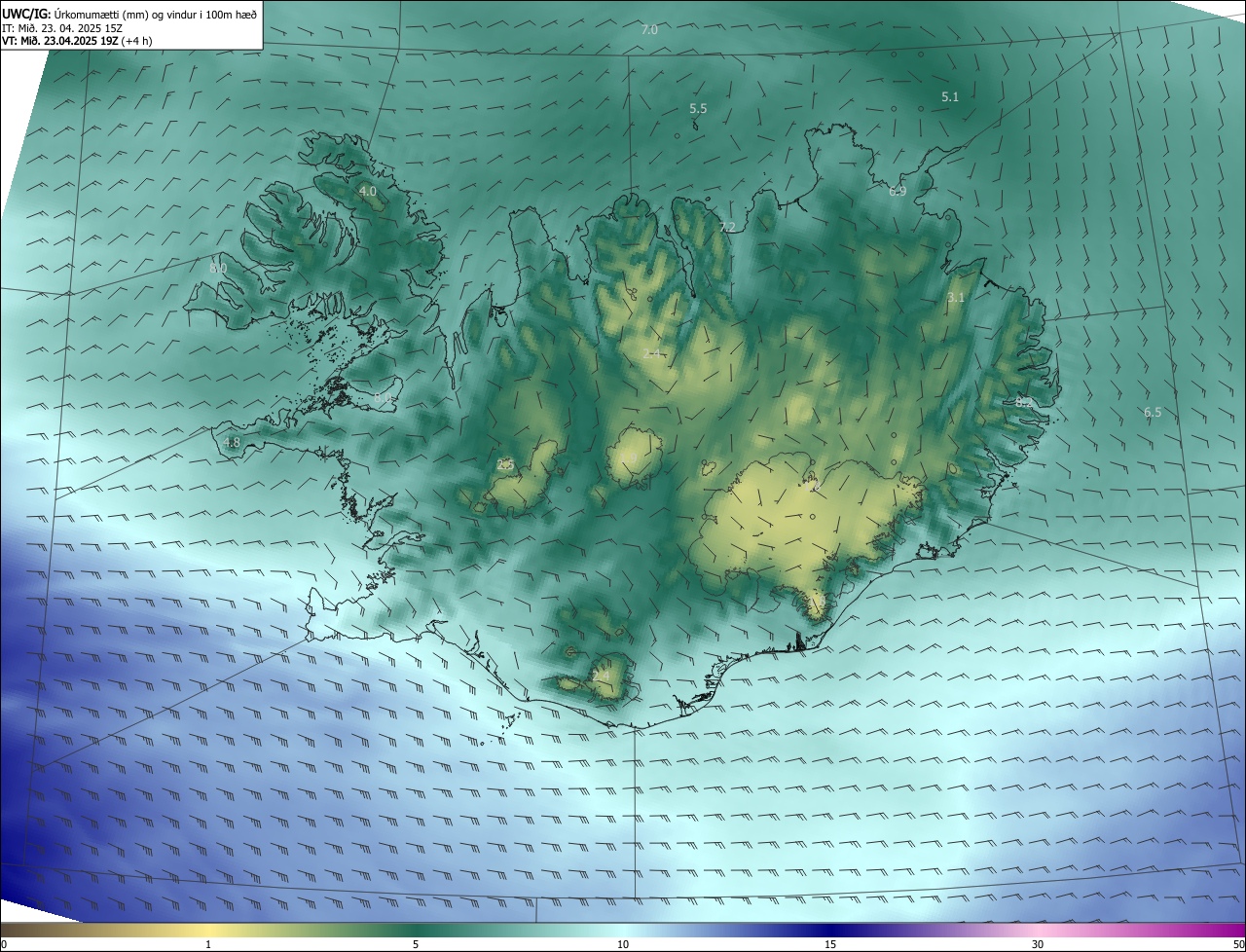The width and height of the screenshot is (1246, 952).
Task: Click the 5.5 value label on the map
Action: (698, 109)
